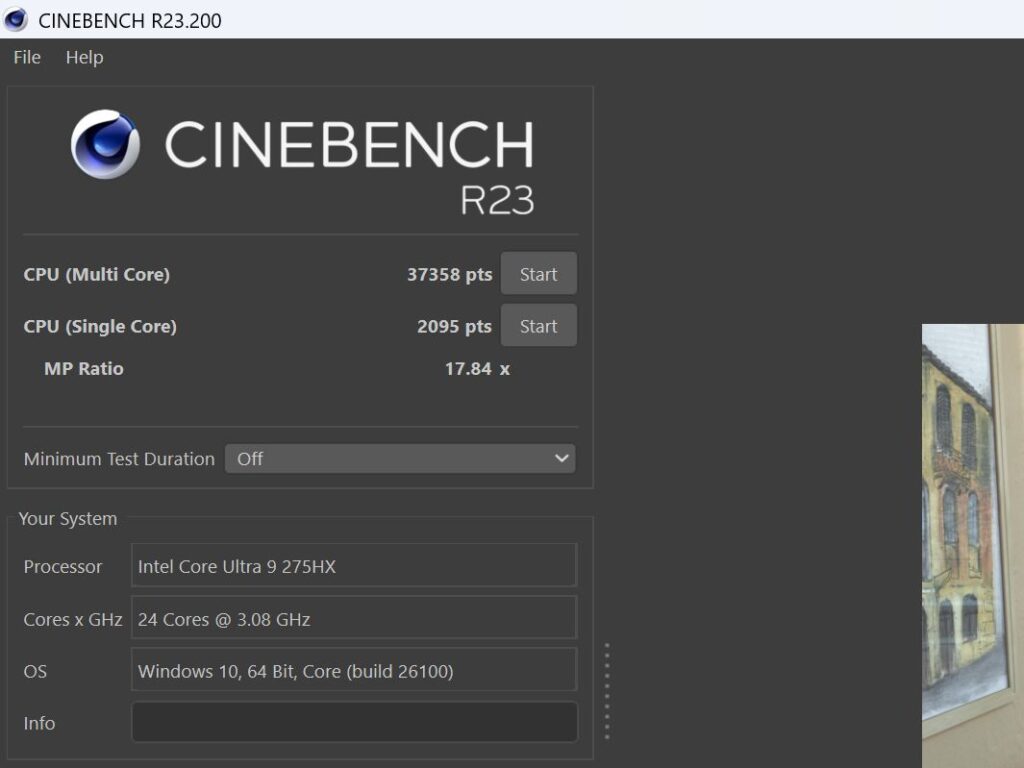Open the File menu
The height and width of the screenshot is (768, 1024).
(27, 57)
